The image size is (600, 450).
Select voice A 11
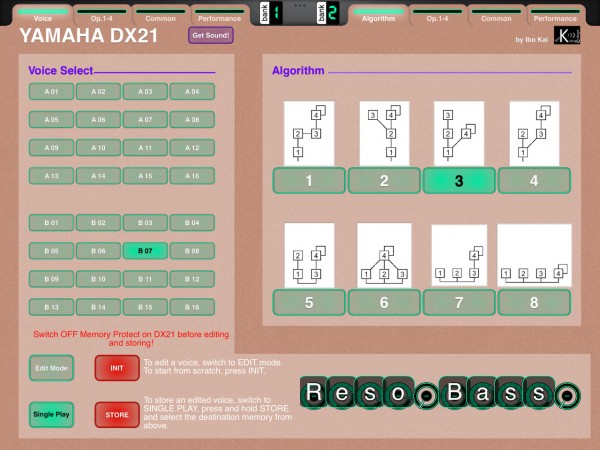click(x=145, y=148)
